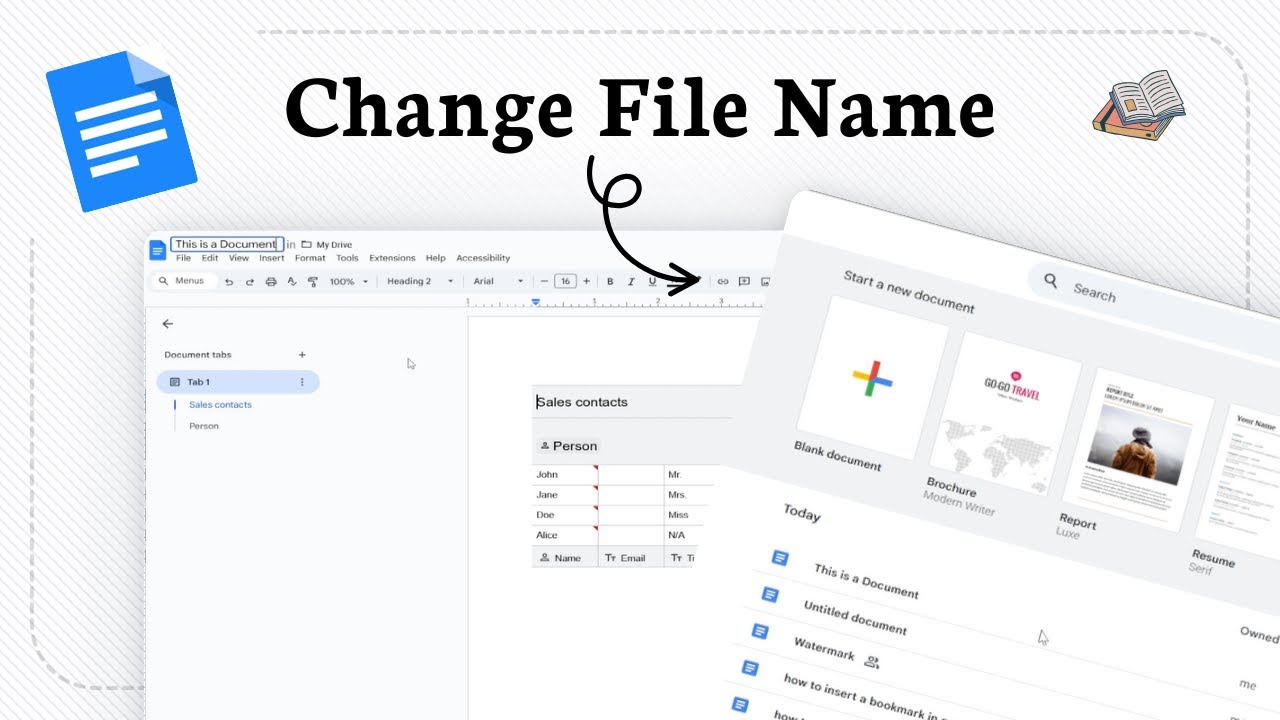The width and height of the screenshot is (1280, 720).
Task: Click the back arrow in document tabs panel
Action: (x=167, y=324)
